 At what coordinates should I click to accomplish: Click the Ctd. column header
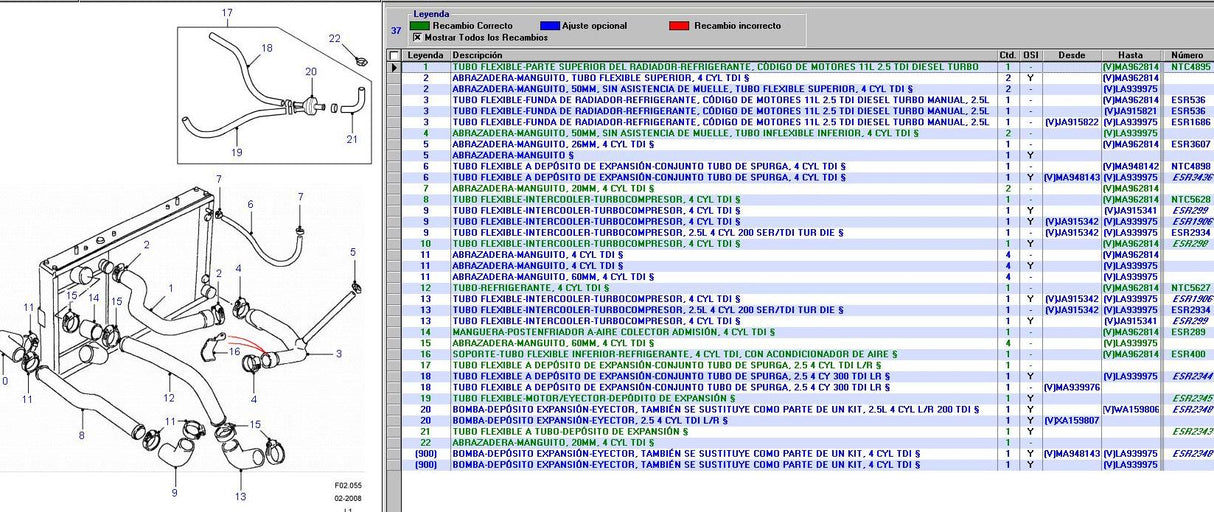pos(1006,55)
